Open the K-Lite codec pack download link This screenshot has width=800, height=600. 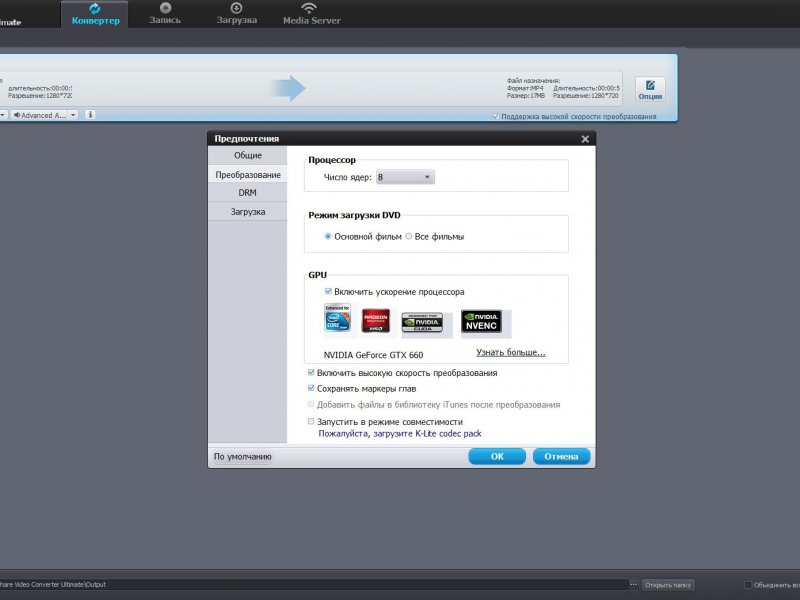(399, 433)
